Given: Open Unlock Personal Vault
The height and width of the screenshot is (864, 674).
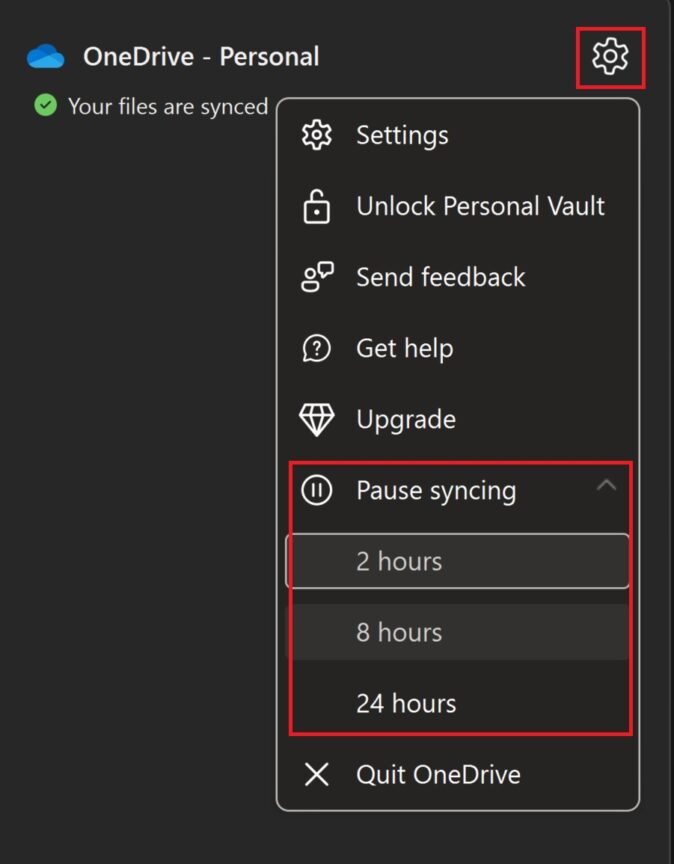Looking at the screenshot, I should pos(480,206).
